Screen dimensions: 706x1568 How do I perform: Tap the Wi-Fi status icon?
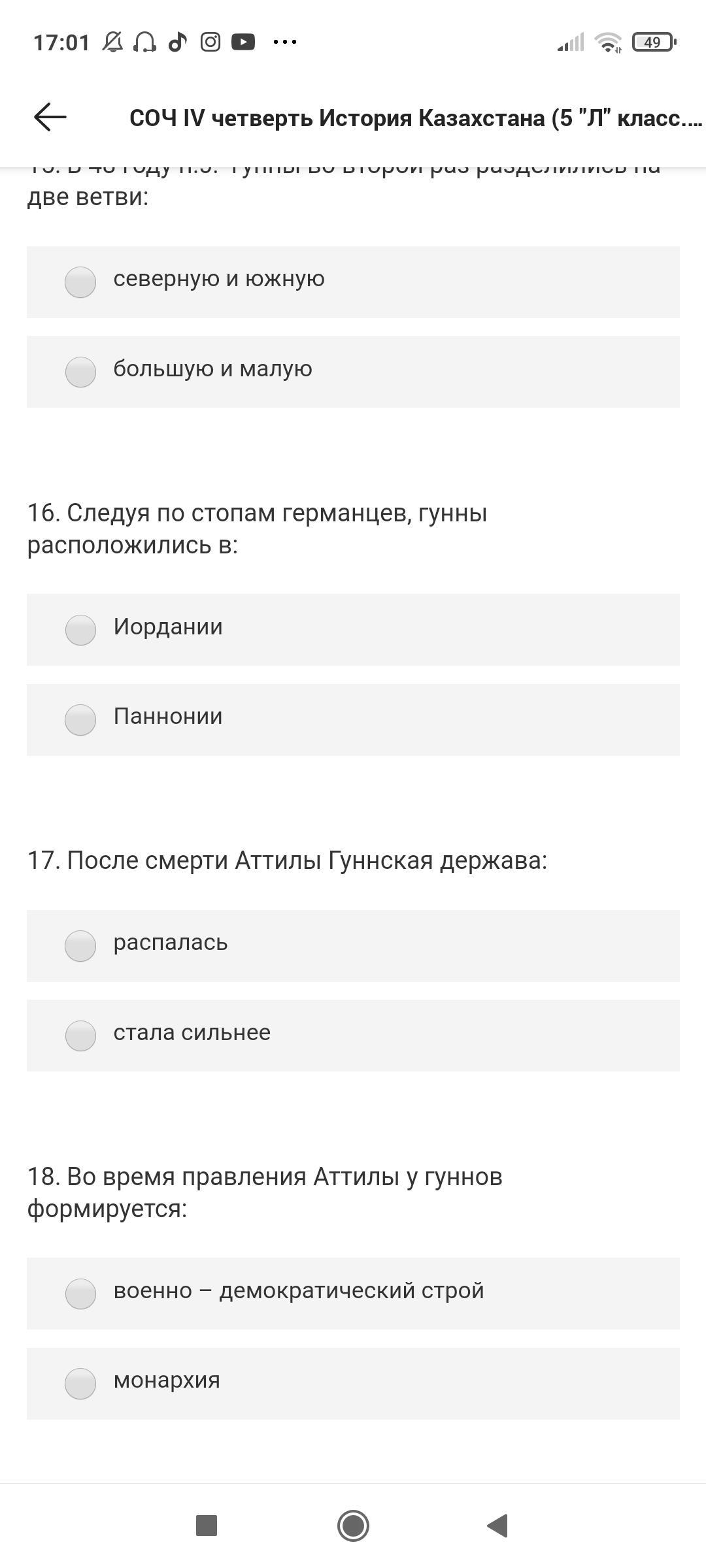pyautogui.click(x=608, y=42)
